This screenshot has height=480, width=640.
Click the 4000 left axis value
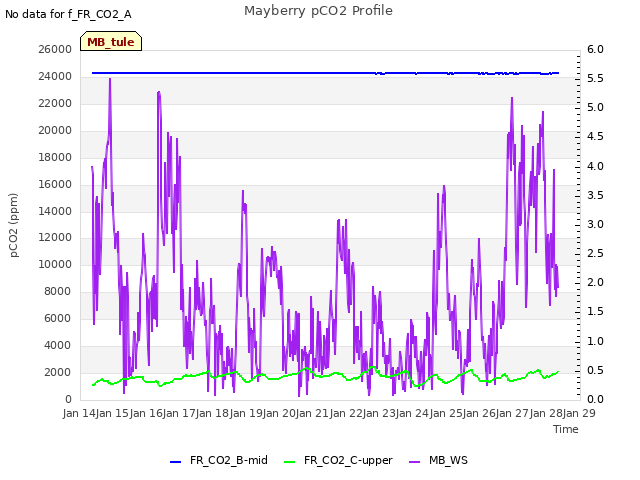coord(58,345)
